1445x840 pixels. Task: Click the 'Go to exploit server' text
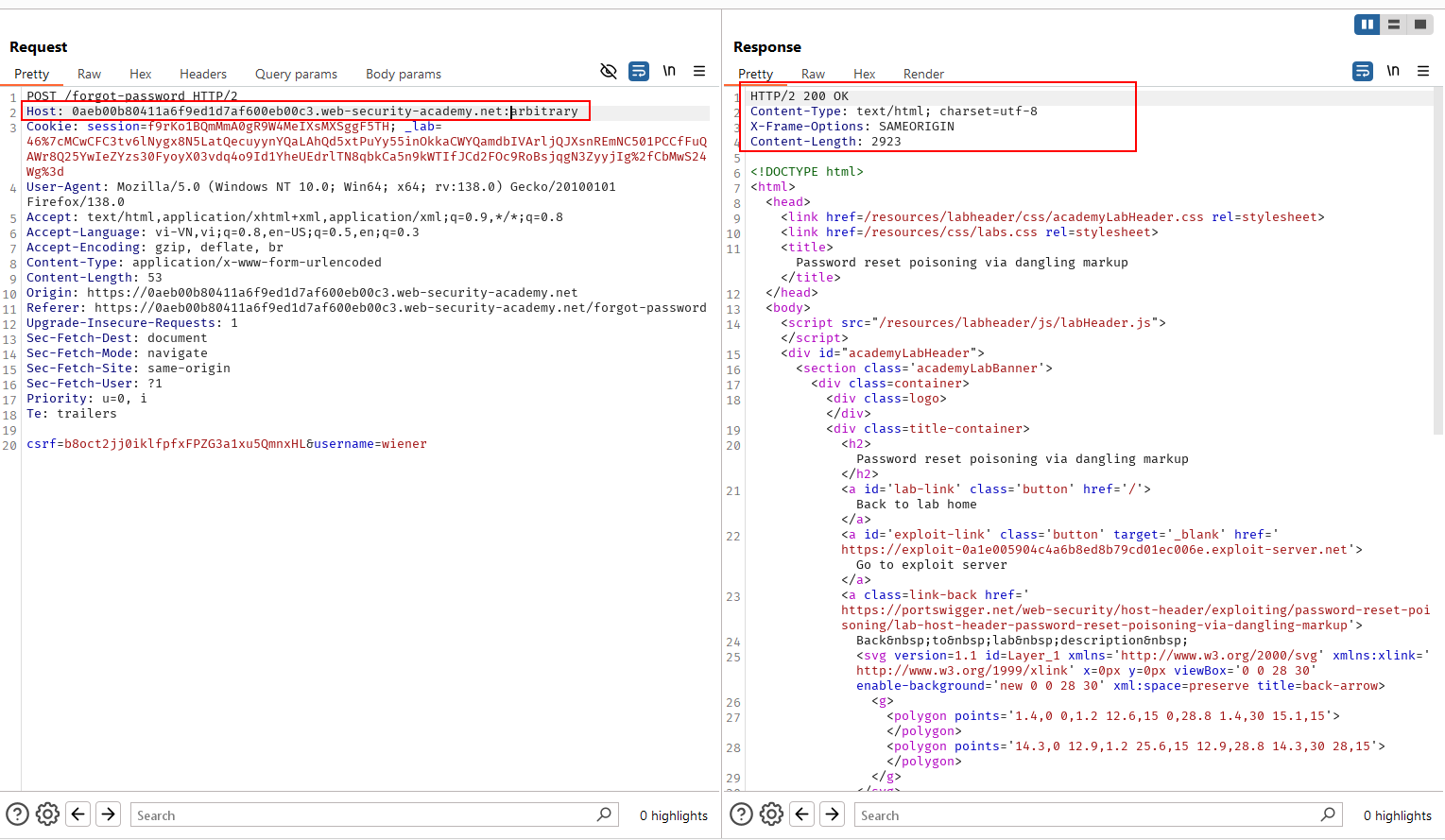(932, 565)
